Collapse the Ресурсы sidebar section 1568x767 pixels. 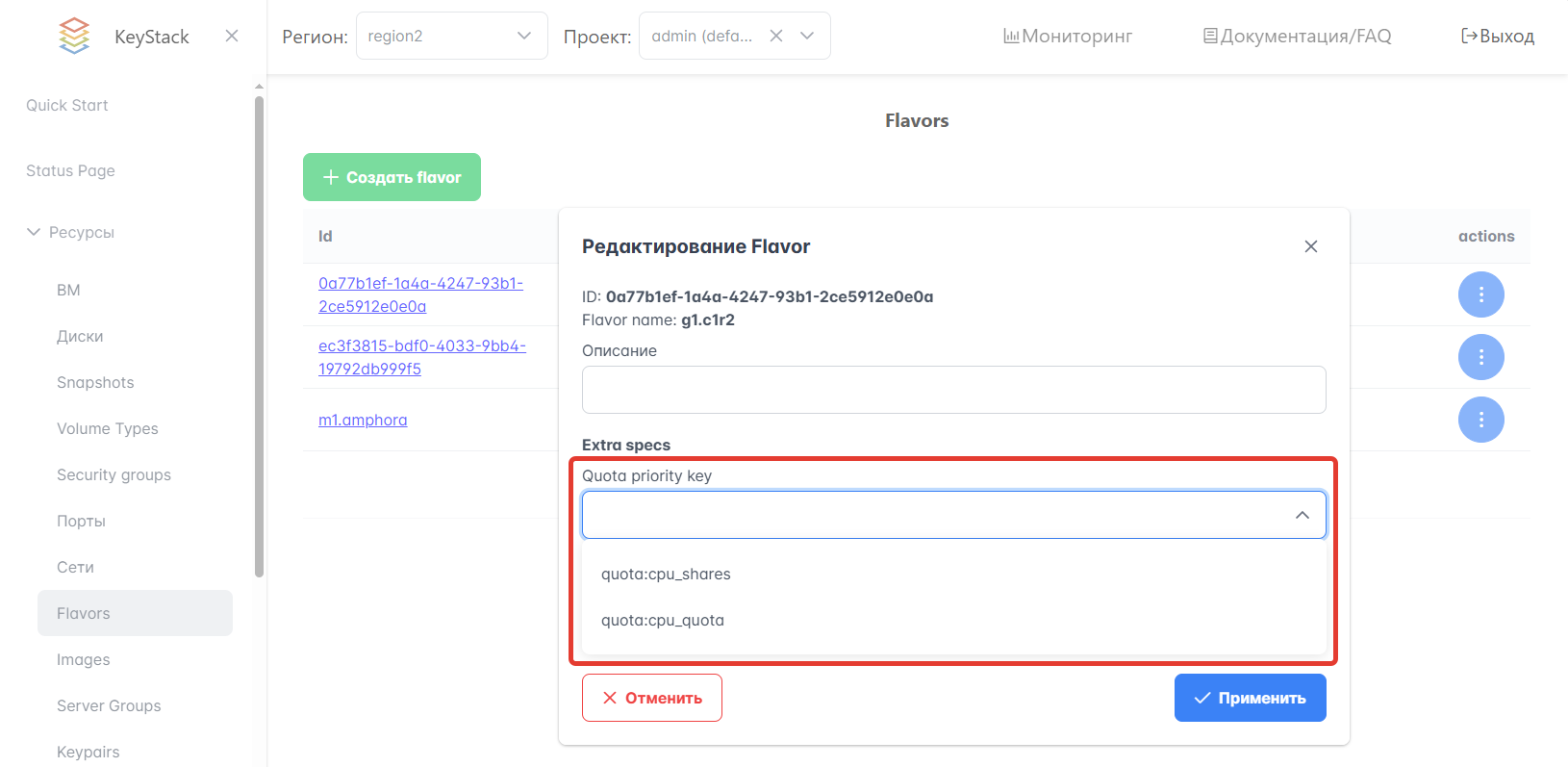pyautogui.click(x=35, y=232)
